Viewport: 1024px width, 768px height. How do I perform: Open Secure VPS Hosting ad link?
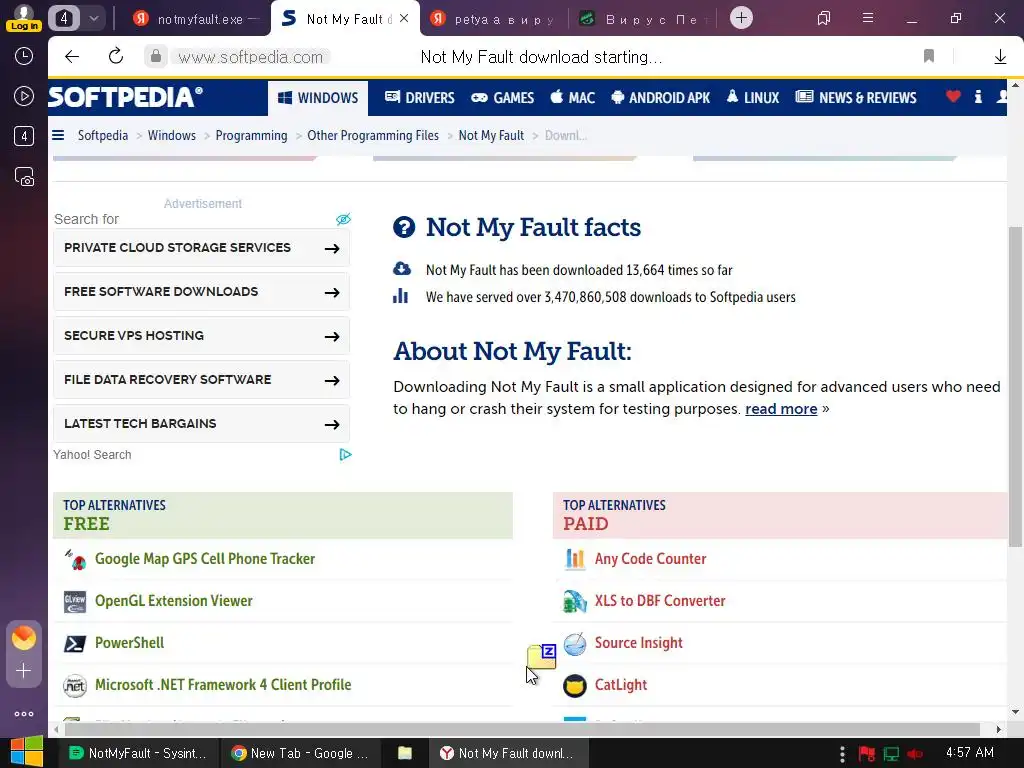(201, 336)
